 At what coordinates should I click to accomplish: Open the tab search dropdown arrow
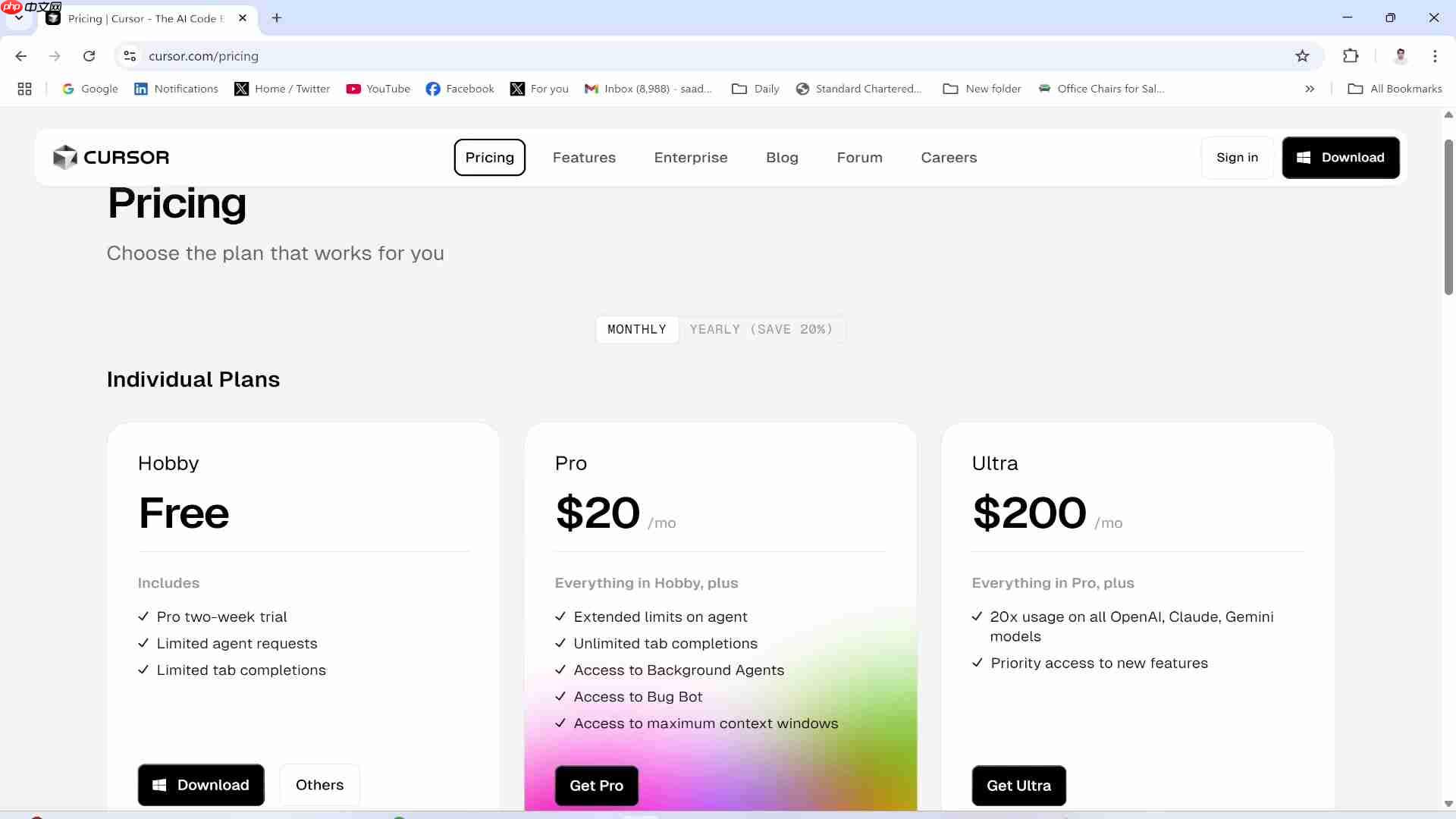(x=19, y=17)
